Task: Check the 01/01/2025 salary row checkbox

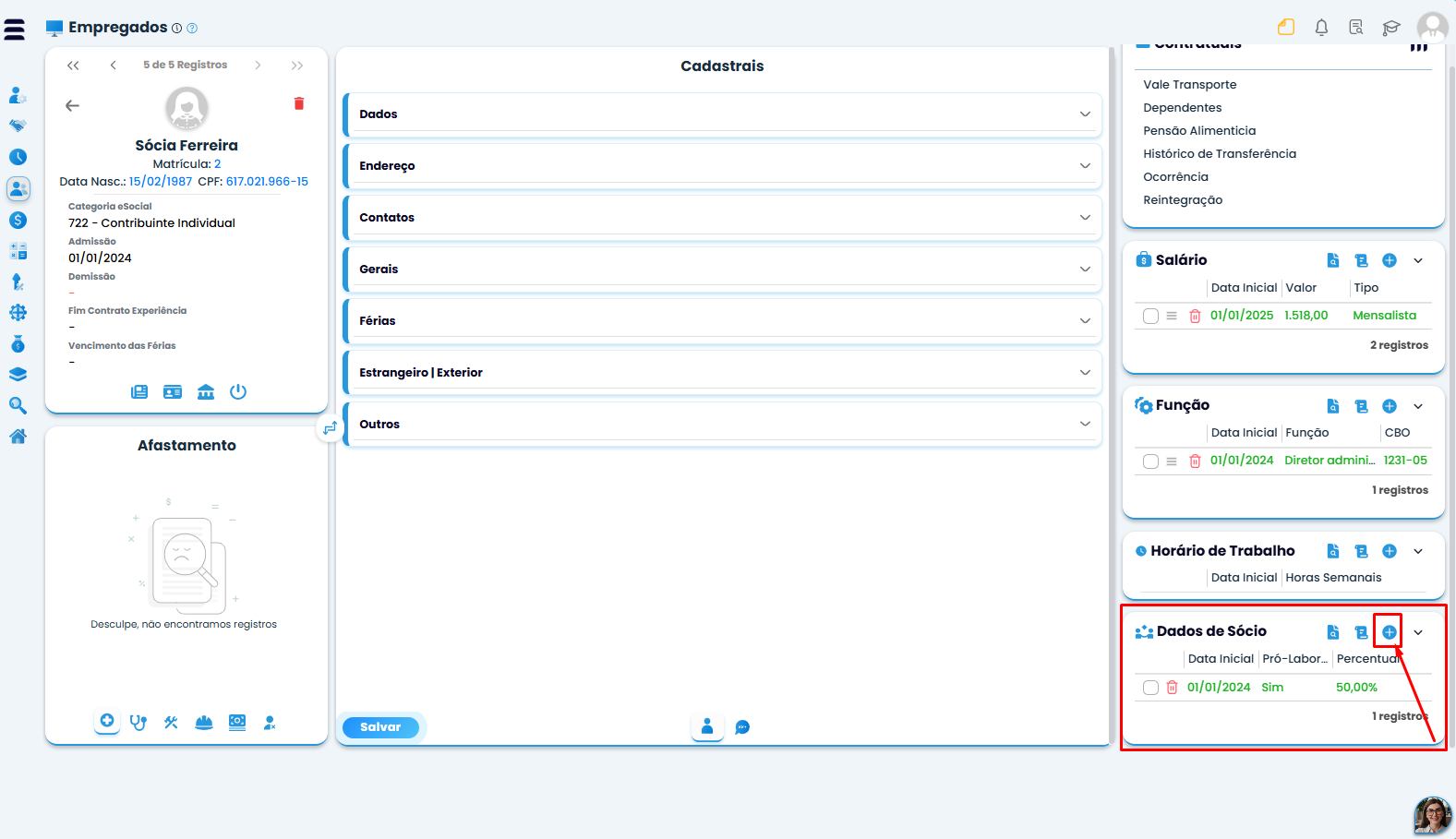Action: 1150,317
